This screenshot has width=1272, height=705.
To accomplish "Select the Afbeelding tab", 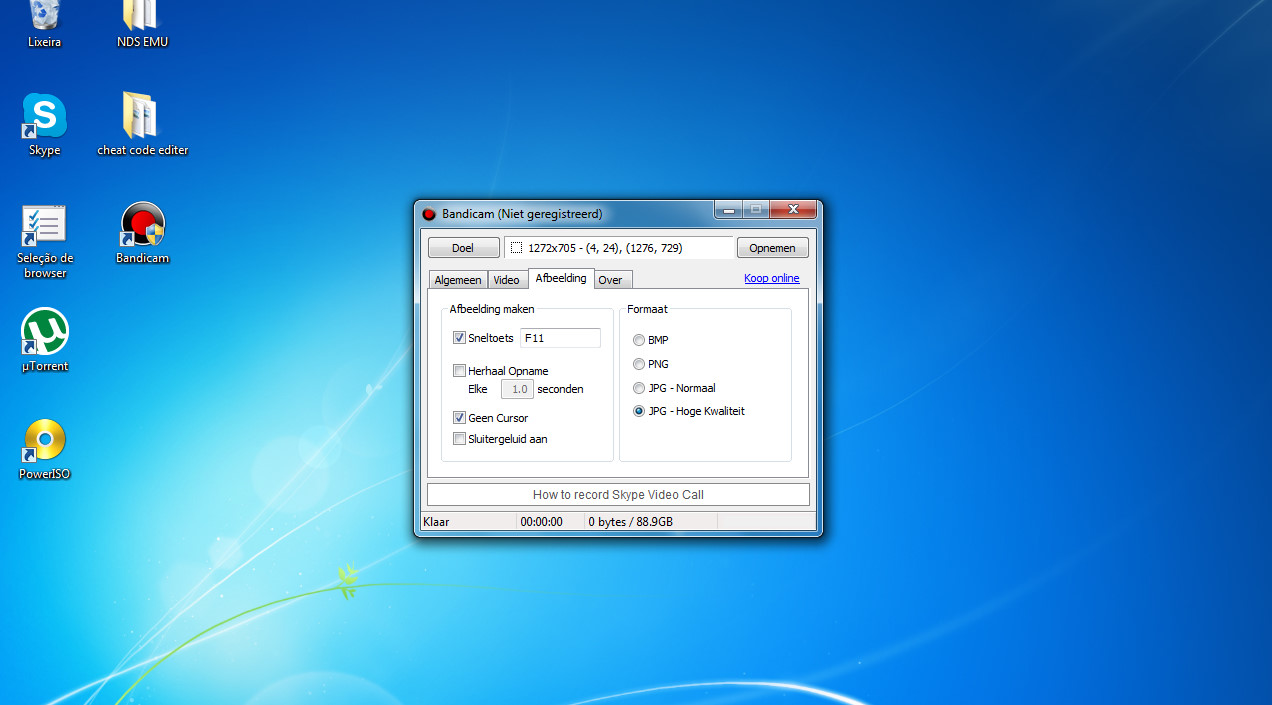I will click(x=561, y=278).
